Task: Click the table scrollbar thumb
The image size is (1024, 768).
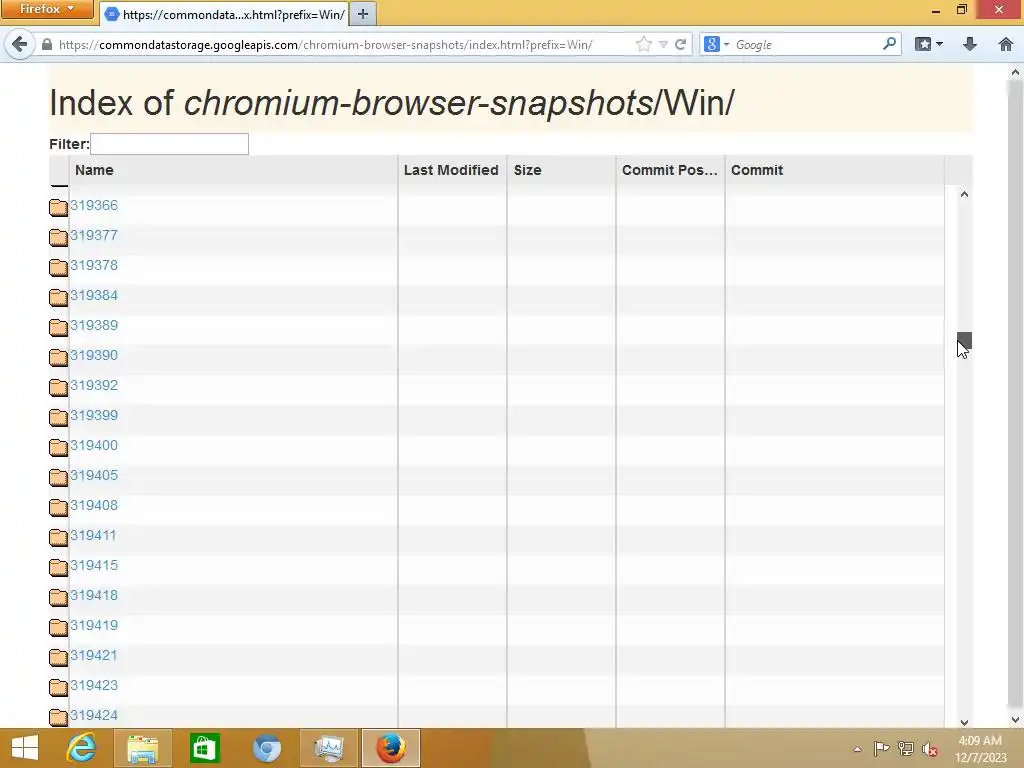Action: 965,340
